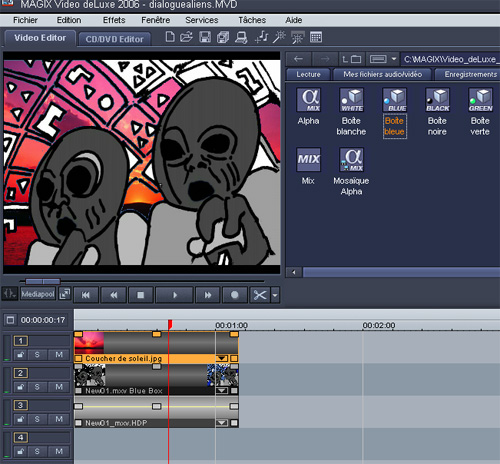
Task: Solo track 2
Action: click(x=37, y=387)
